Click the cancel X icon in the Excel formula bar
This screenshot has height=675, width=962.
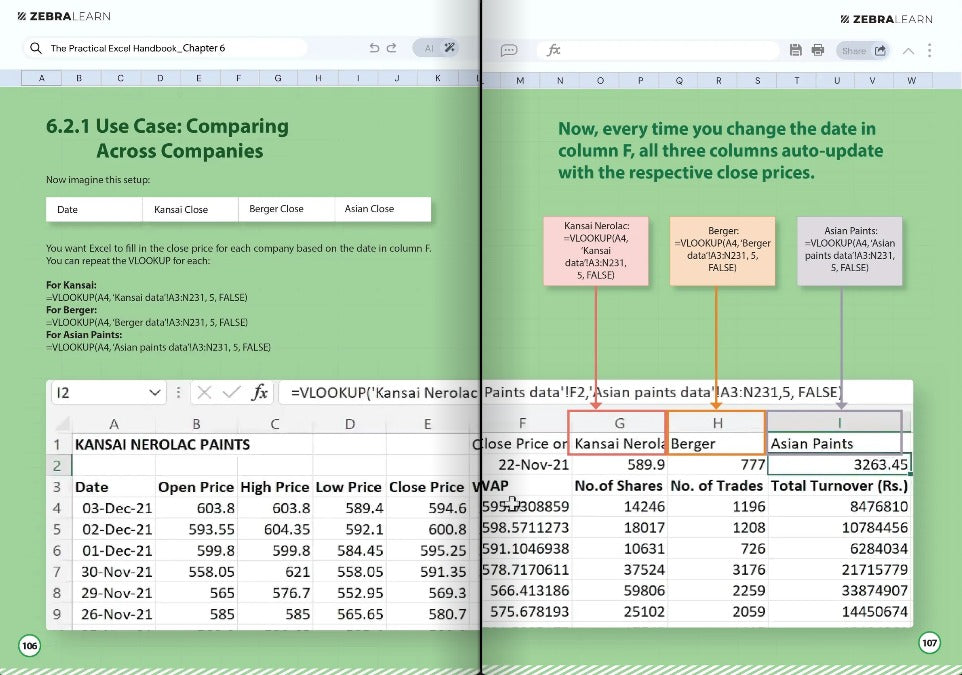204,393
